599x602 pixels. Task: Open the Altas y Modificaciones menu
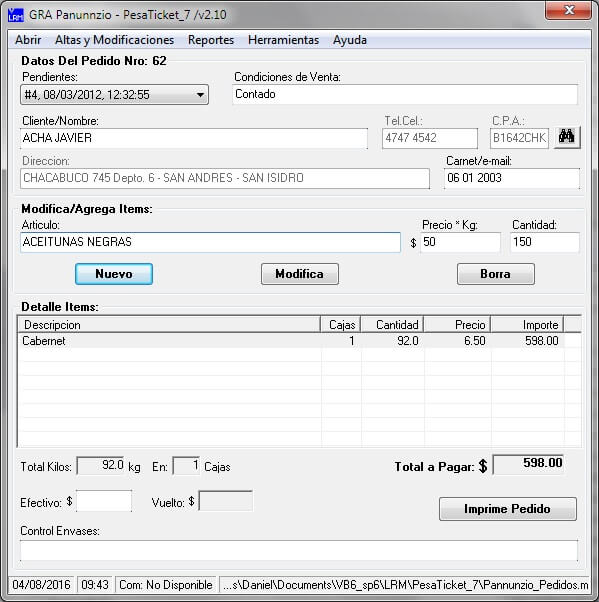114,40
